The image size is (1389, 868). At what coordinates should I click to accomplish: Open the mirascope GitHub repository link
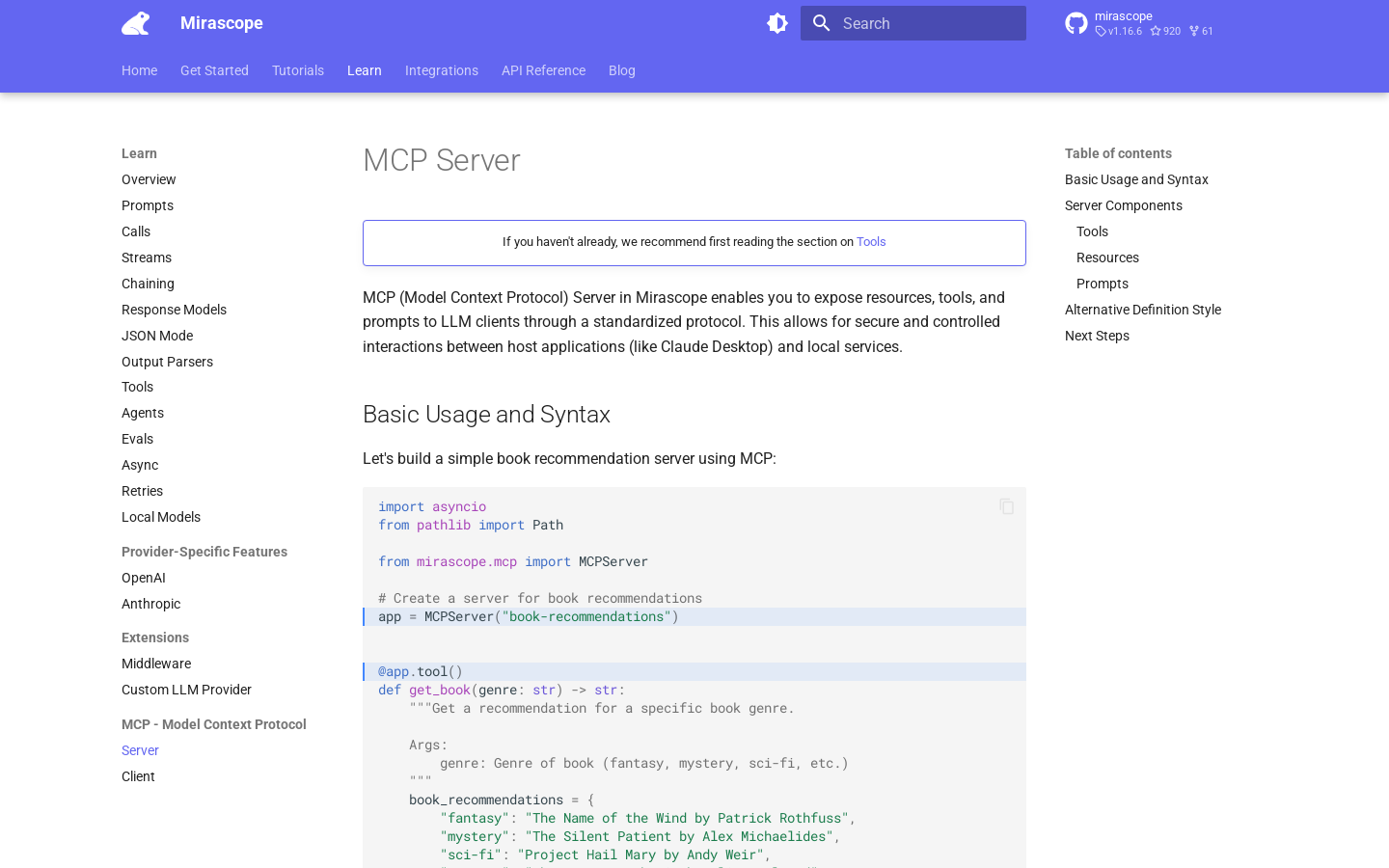1140,23
